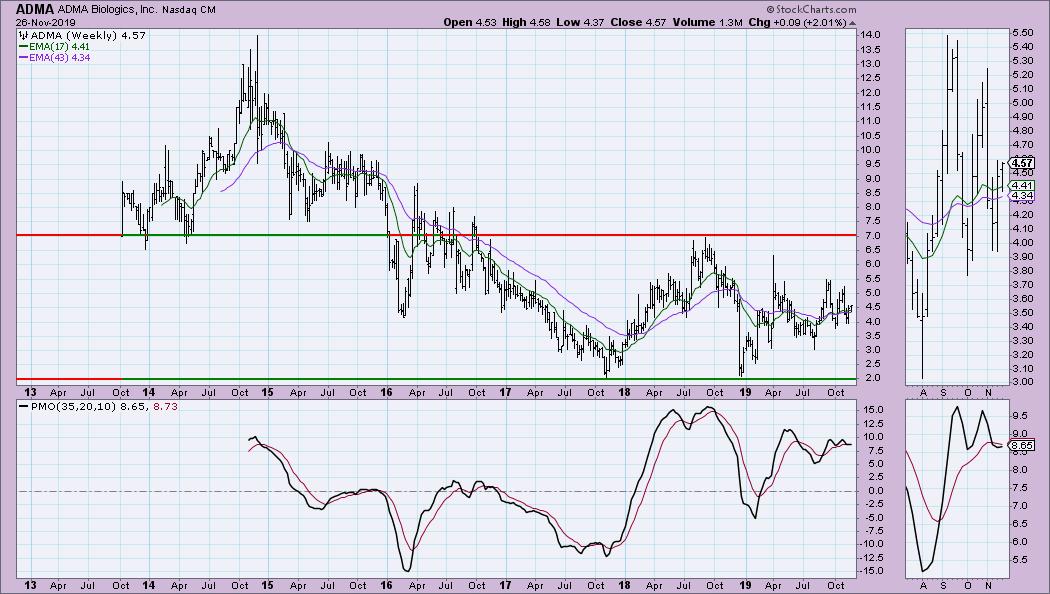Click the up triangle after the Chg value
1050x594 pixels.
pyautogui.click(x=852, y=23)
